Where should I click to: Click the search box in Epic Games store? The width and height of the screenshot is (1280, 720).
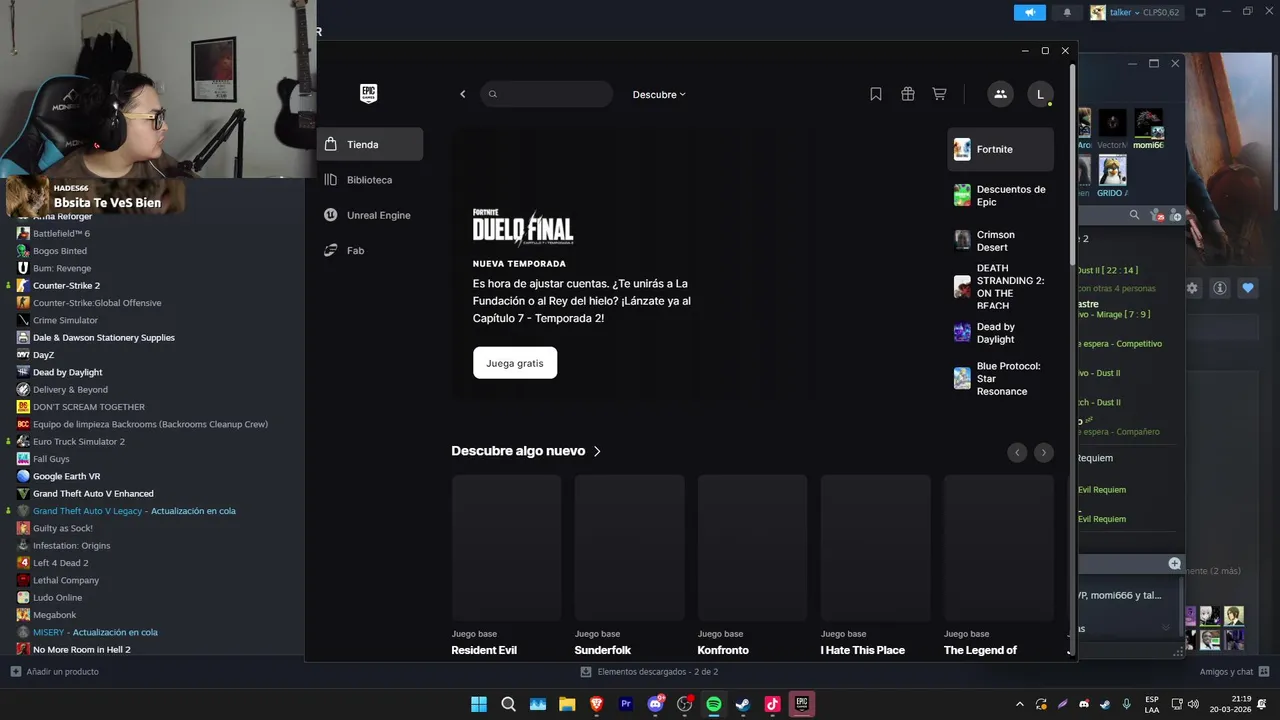pyautogui.click(x=547, y=94)
